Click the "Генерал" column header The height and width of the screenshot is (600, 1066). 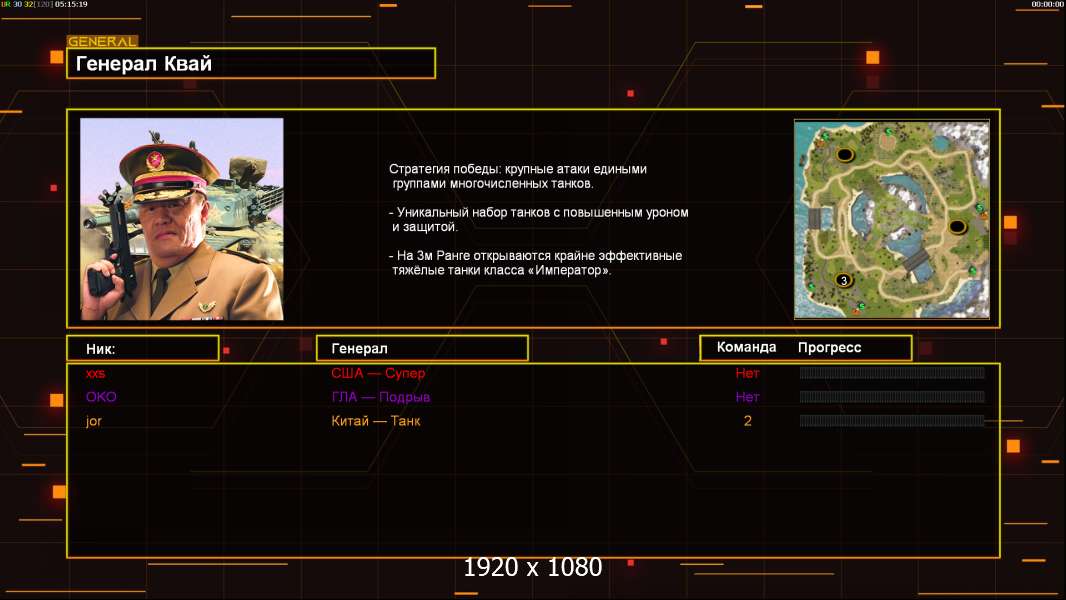point(421,348)
